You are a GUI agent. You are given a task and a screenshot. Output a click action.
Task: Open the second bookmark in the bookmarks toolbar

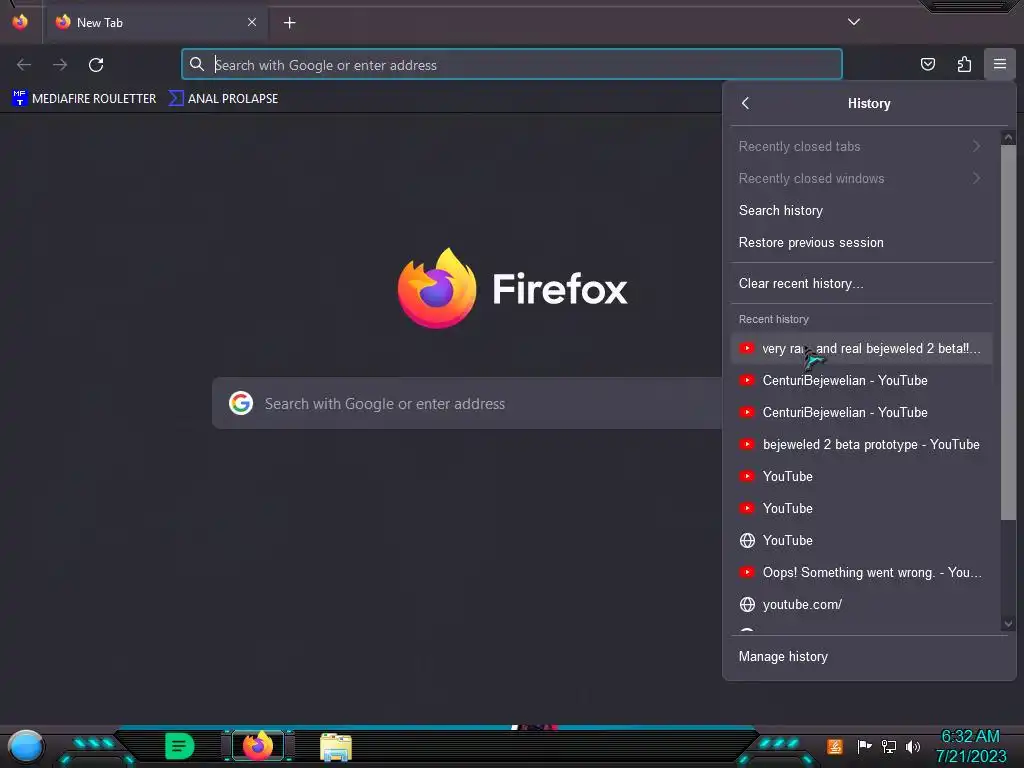pyautogui.click(x=223, y=99)
